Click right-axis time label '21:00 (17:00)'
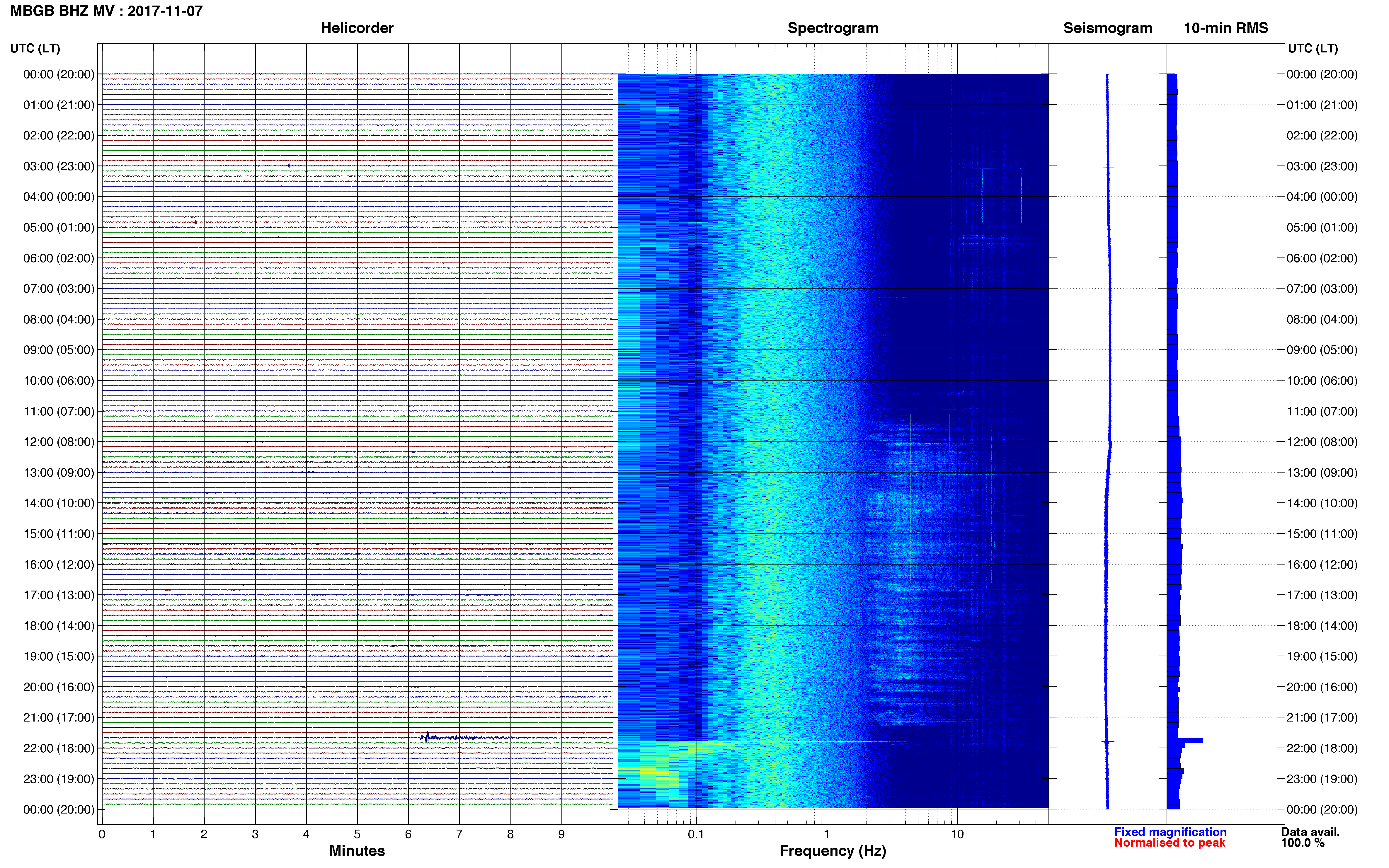1389x868 pixels. [x=1322, y=718]
